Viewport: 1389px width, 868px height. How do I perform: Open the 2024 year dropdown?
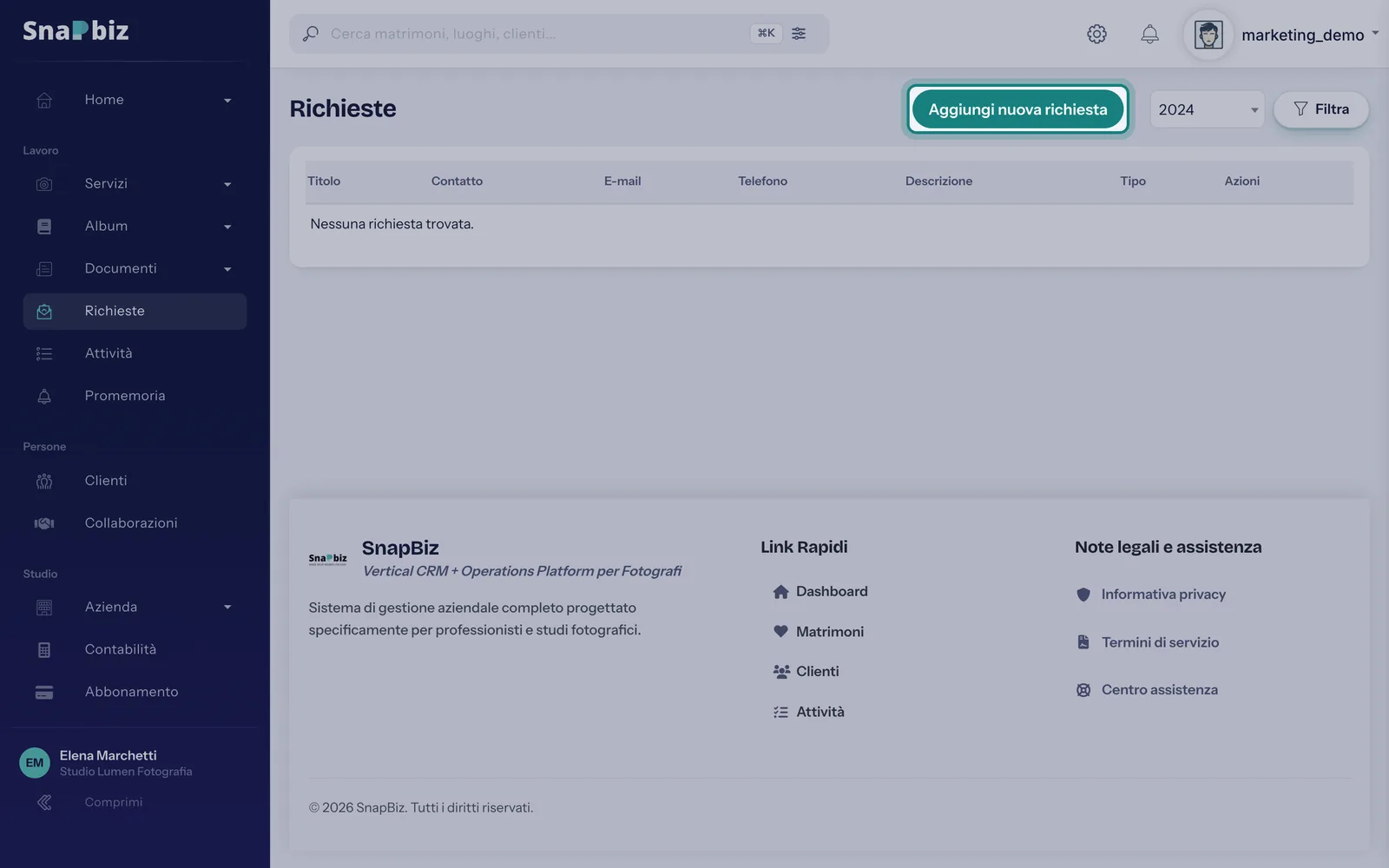1208,109
